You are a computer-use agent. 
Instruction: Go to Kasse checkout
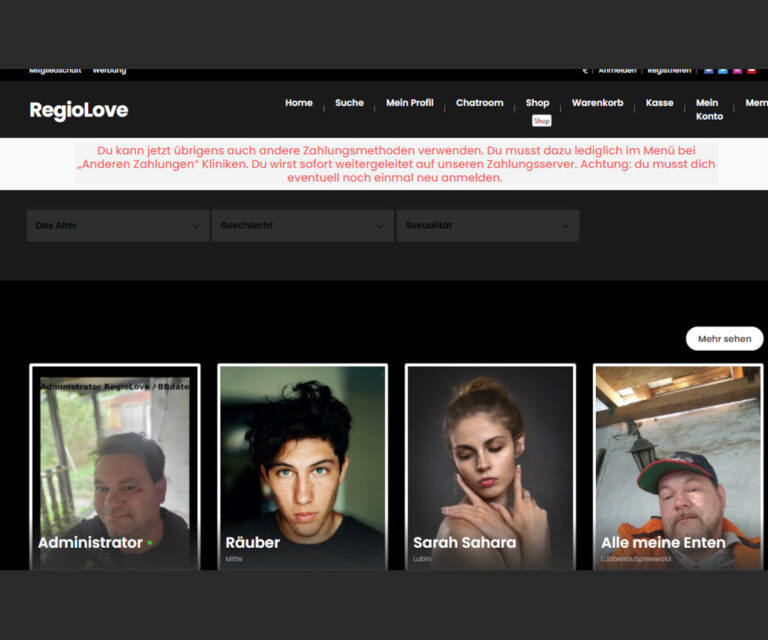(x=659, y=103)
